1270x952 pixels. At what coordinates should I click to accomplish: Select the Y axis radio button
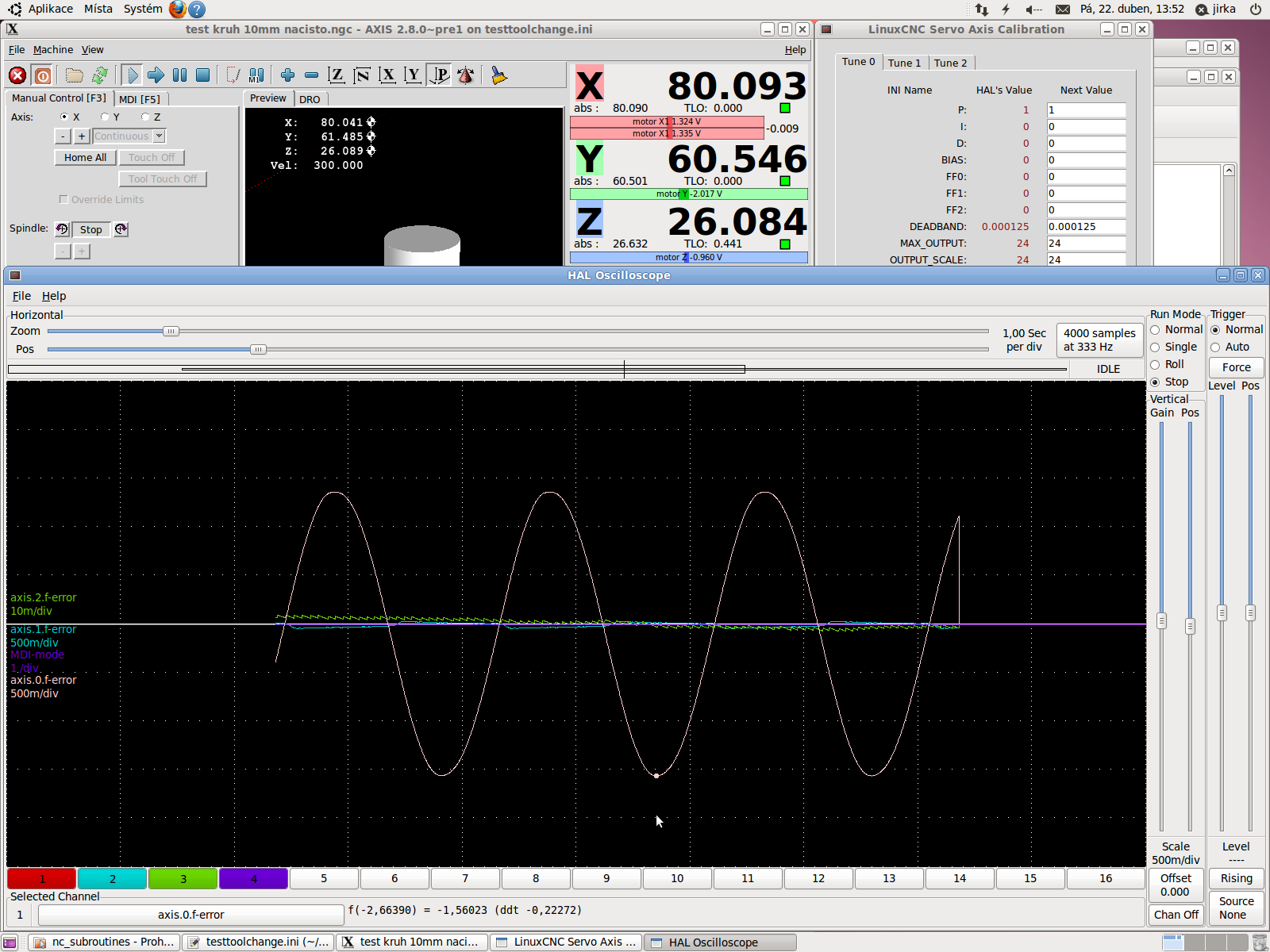coord(105,117)
